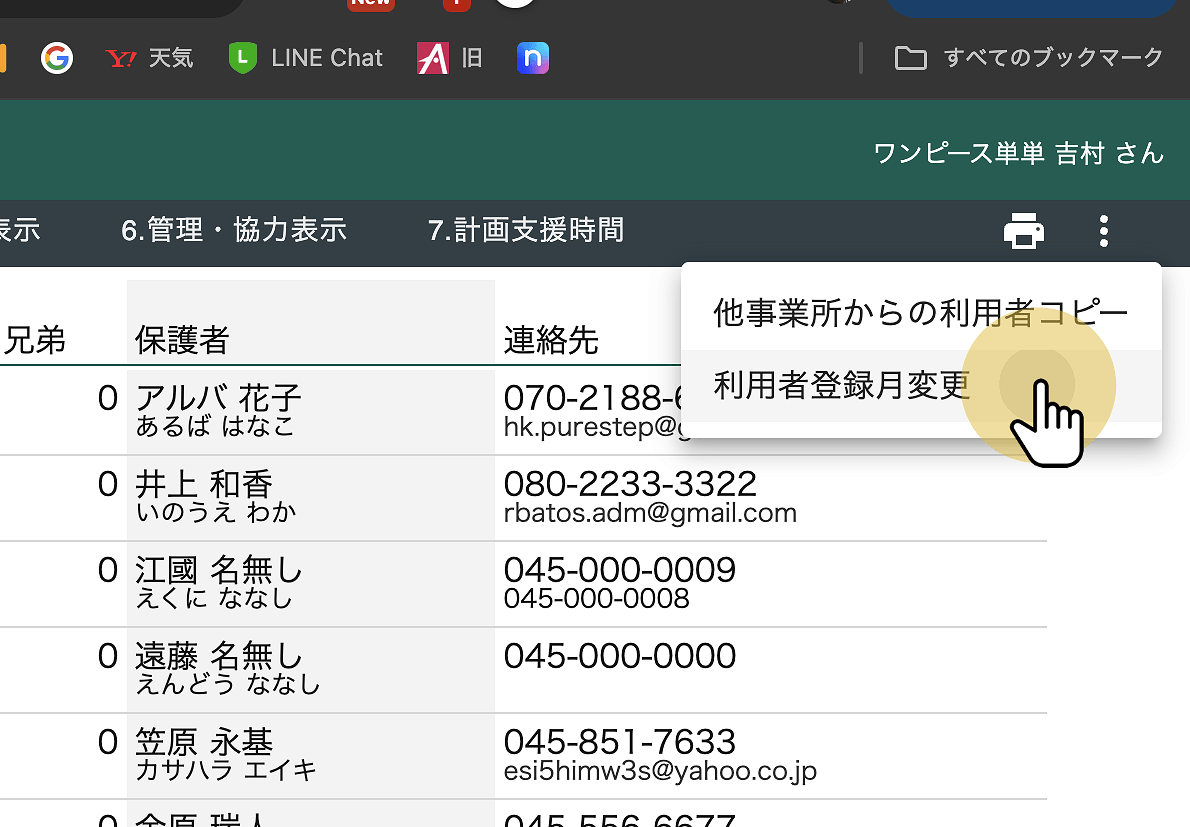Click the printer icon
The width and height of the screenshot is (1190, 827).
(1023, 231)
